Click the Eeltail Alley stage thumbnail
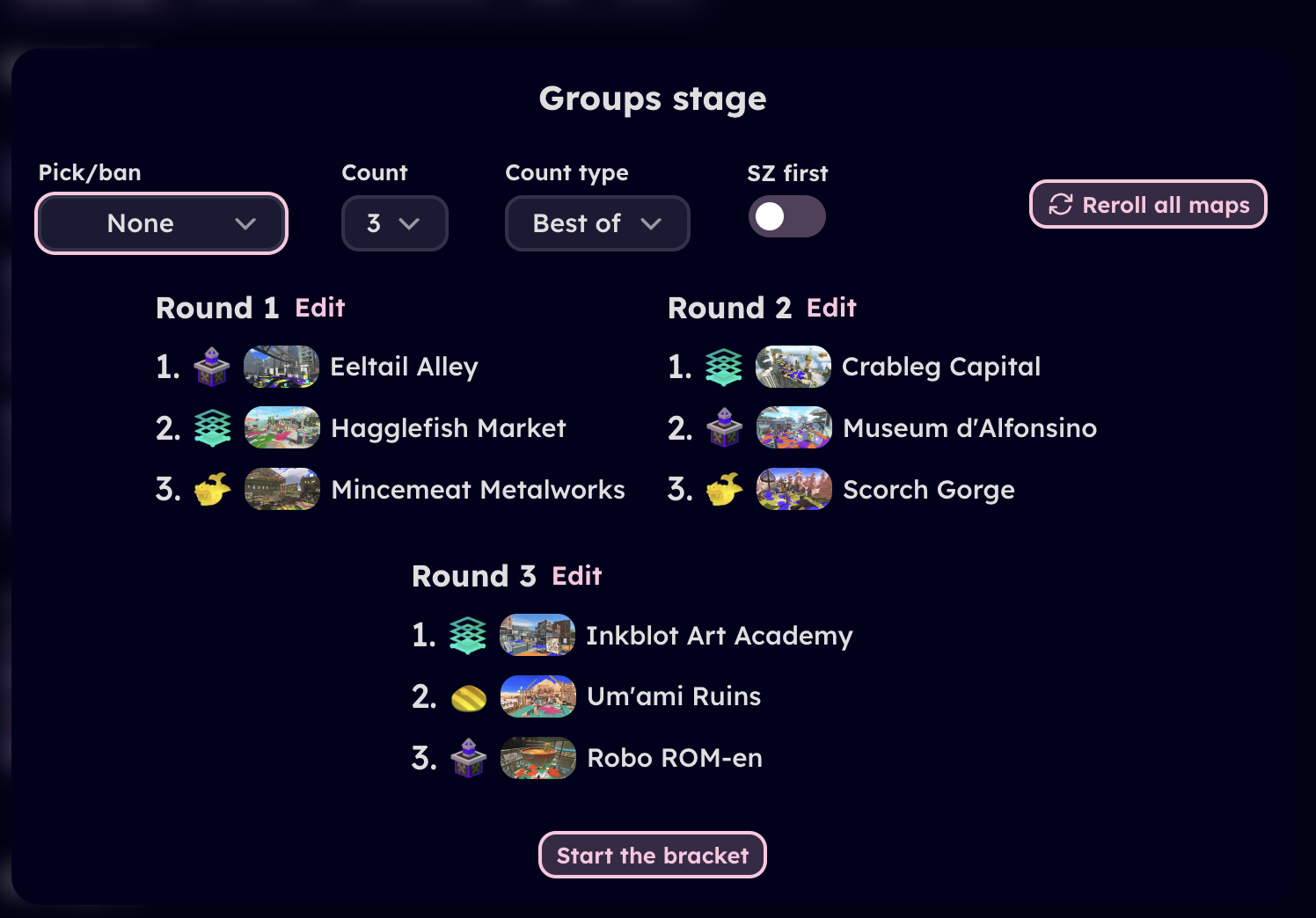 [x=281, y=367]
